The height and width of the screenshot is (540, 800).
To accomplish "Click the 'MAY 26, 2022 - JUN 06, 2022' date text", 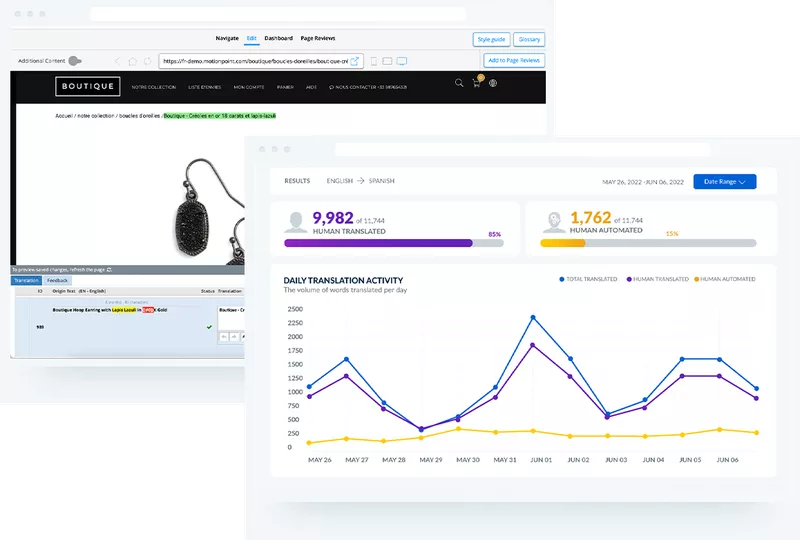I will coord(643,182).
